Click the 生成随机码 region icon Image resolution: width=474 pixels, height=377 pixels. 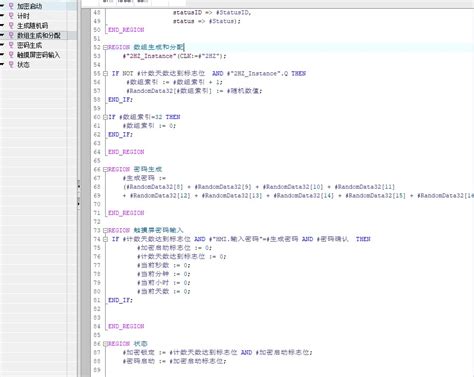pos(11,26)
